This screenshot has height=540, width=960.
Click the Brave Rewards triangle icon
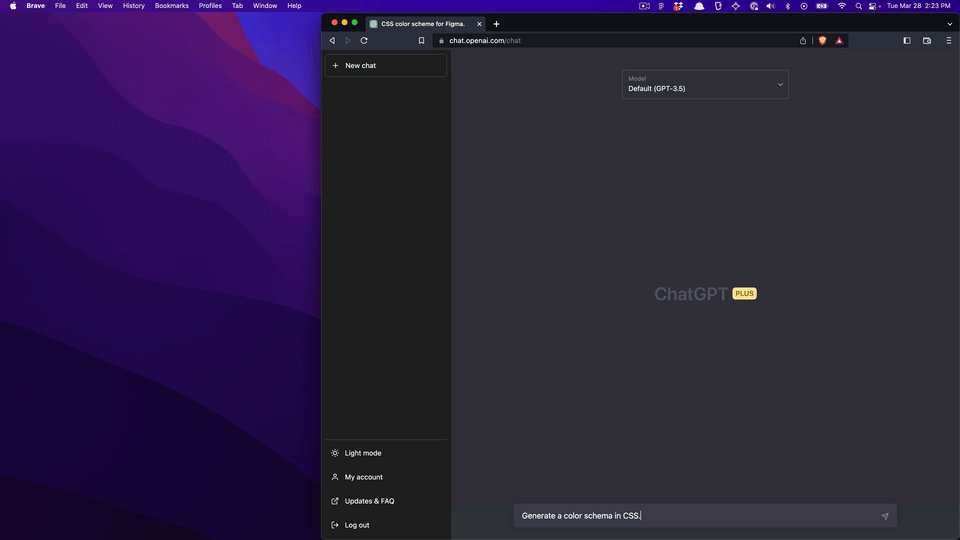(x=839, y=40)
